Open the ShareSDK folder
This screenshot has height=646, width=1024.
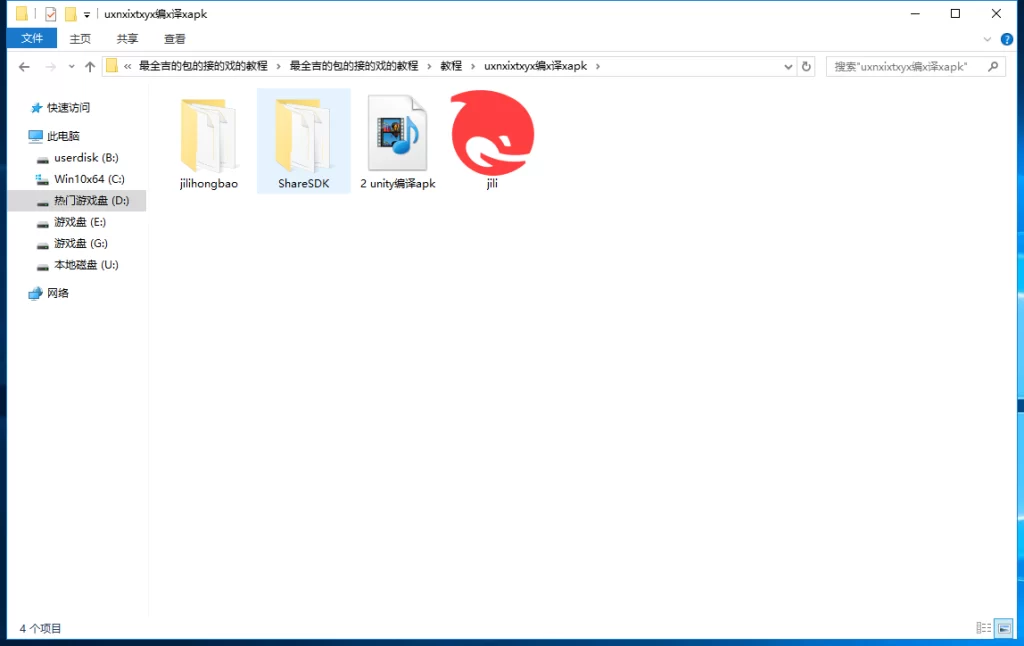(303, 135)
